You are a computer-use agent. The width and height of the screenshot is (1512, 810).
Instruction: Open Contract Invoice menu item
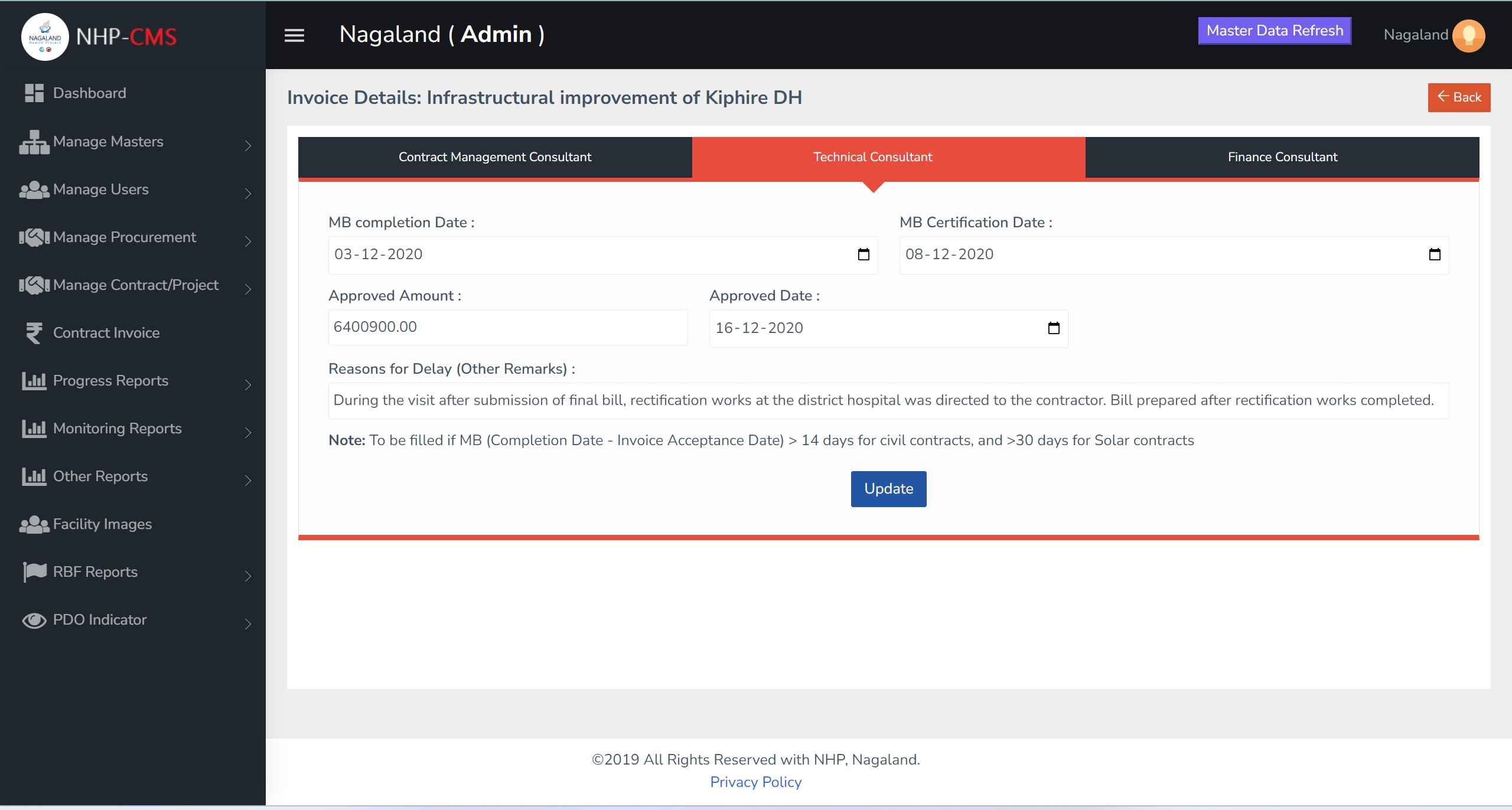106,333
